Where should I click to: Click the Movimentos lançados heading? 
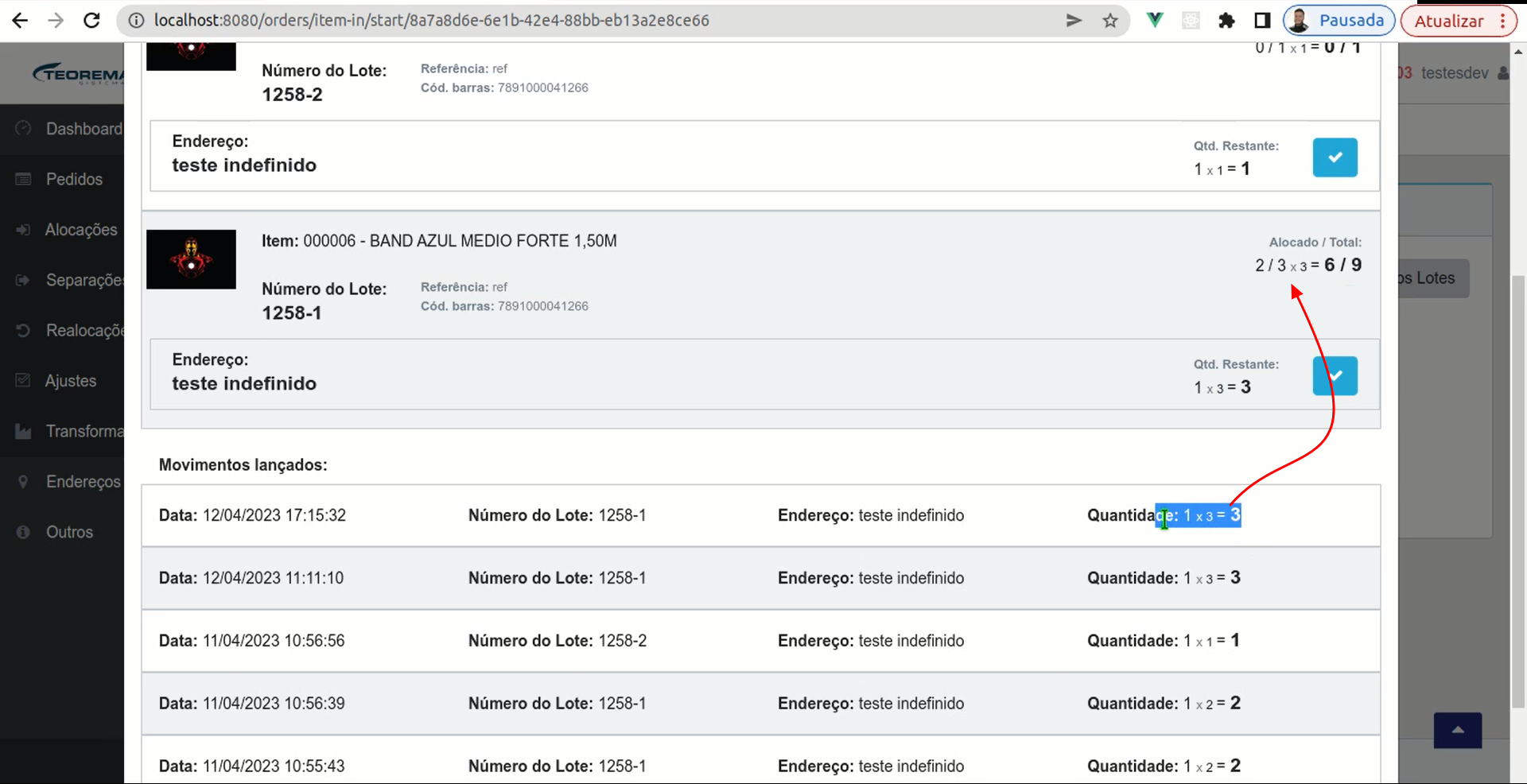[x=243, y=465]
